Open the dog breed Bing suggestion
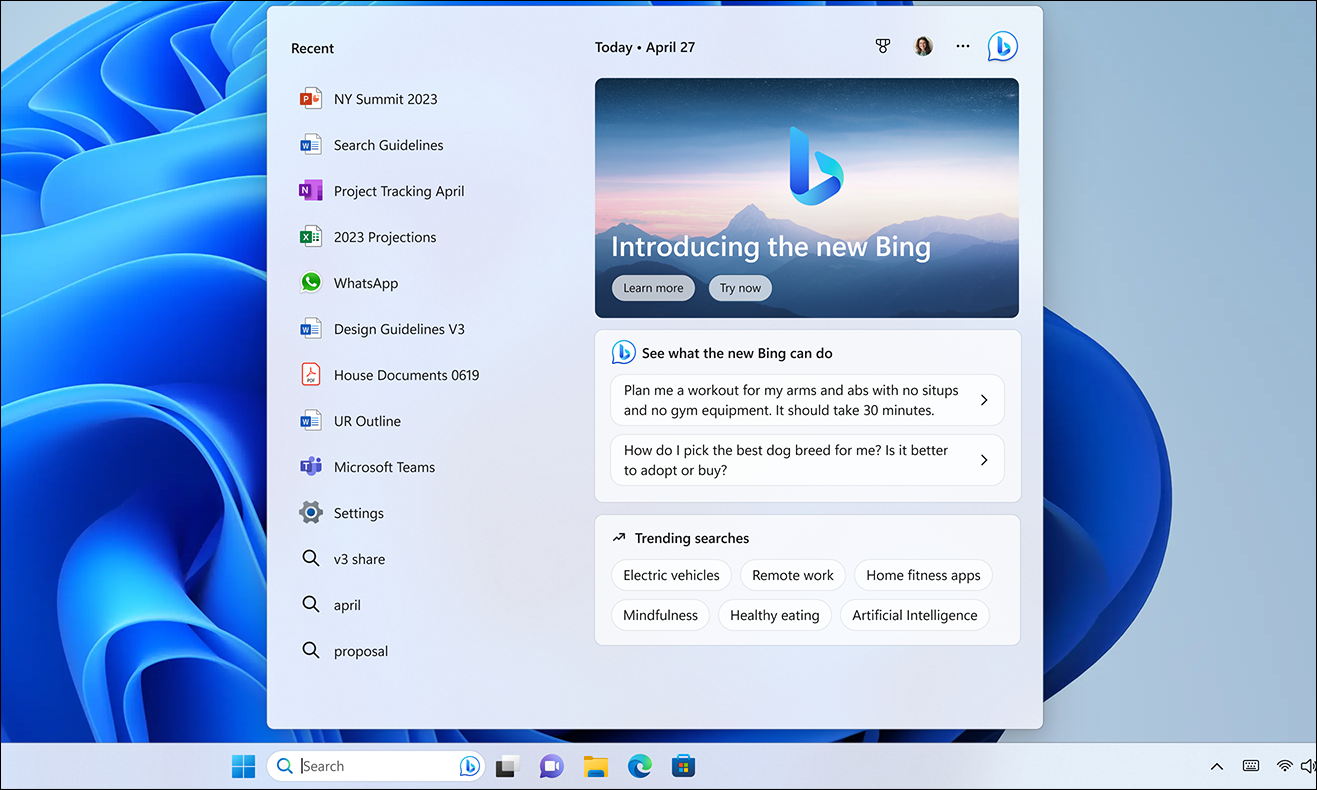 [807, 460]
